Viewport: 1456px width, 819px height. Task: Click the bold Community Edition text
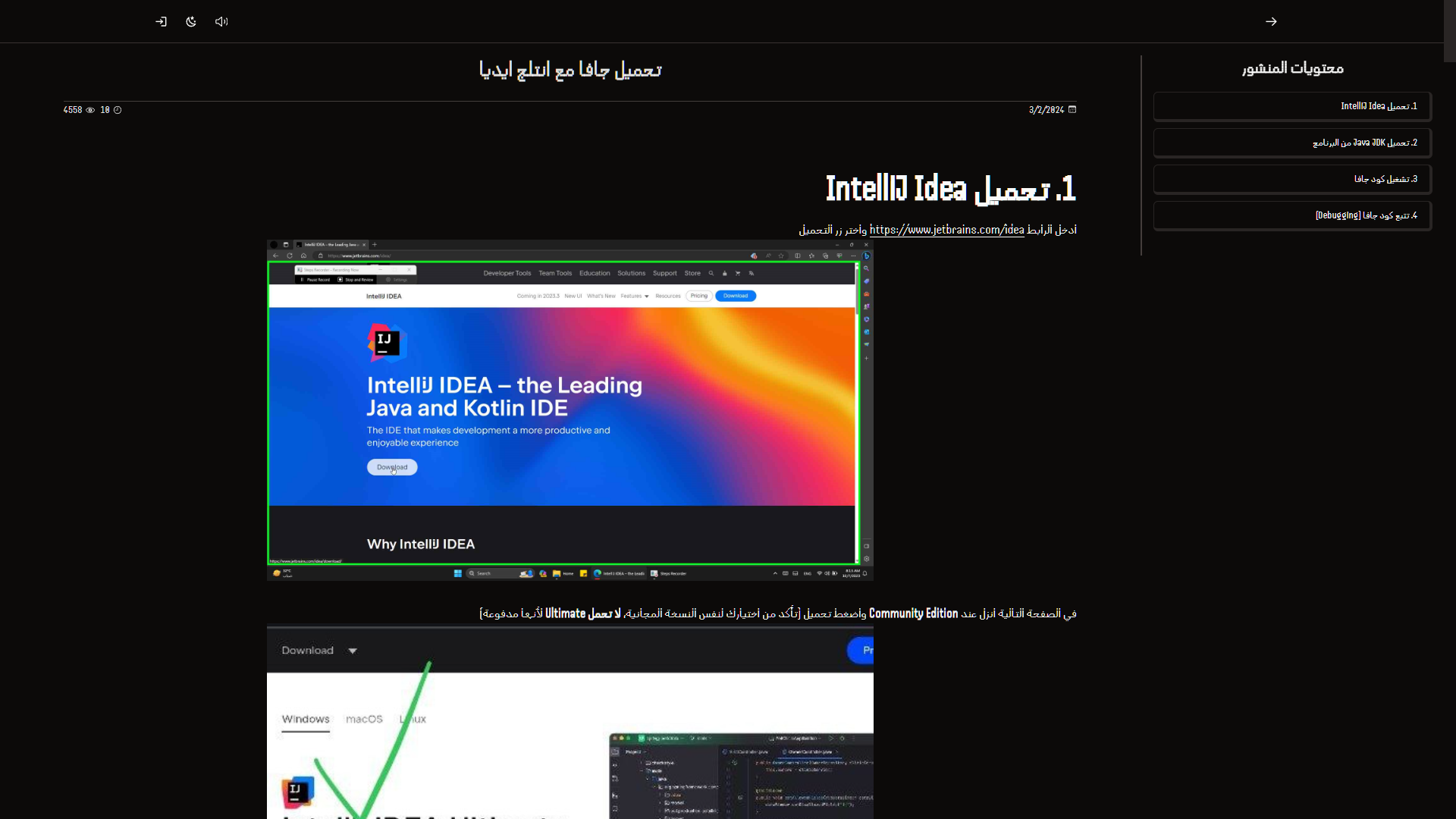click(913, 613)
